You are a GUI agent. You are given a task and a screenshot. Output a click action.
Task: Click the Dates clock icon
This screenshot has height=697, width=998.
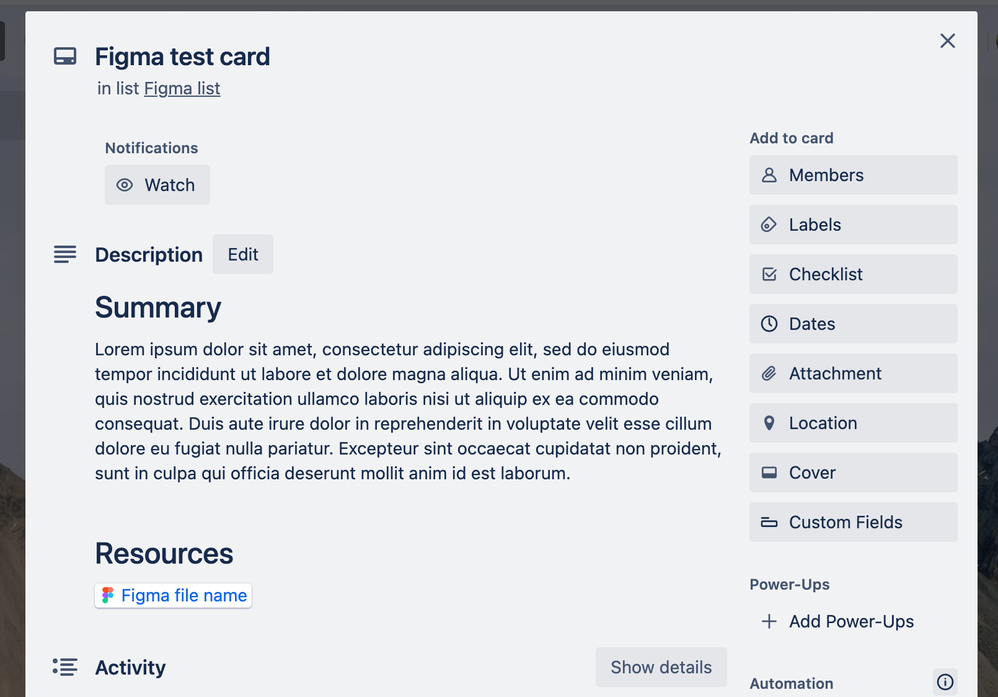point(769,324)
